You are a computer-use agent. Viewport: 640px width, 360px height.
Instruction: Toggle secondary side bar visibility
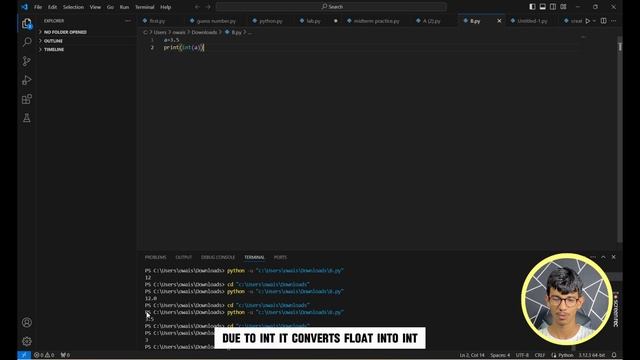[x=553, y=7]
